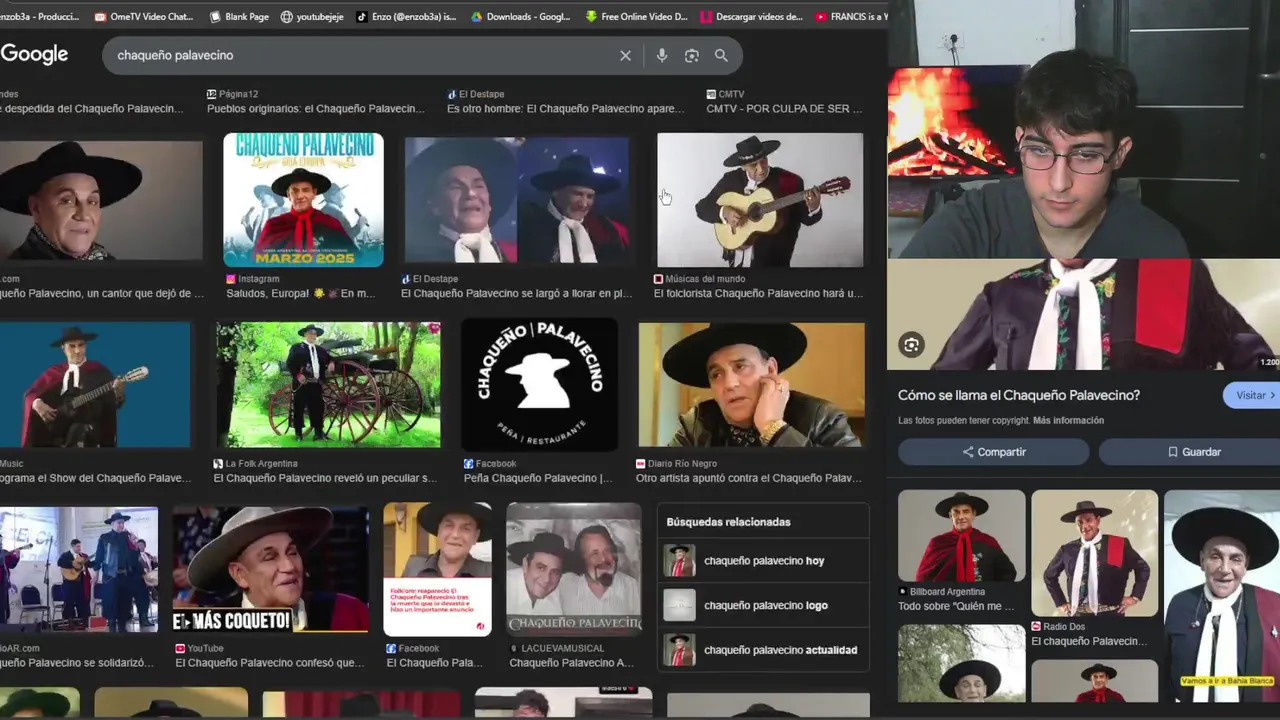Click 'El folclorista Chaqueño Palavecino hará' caption
This screenshot has height=720, width=1280.
point(758,294)
